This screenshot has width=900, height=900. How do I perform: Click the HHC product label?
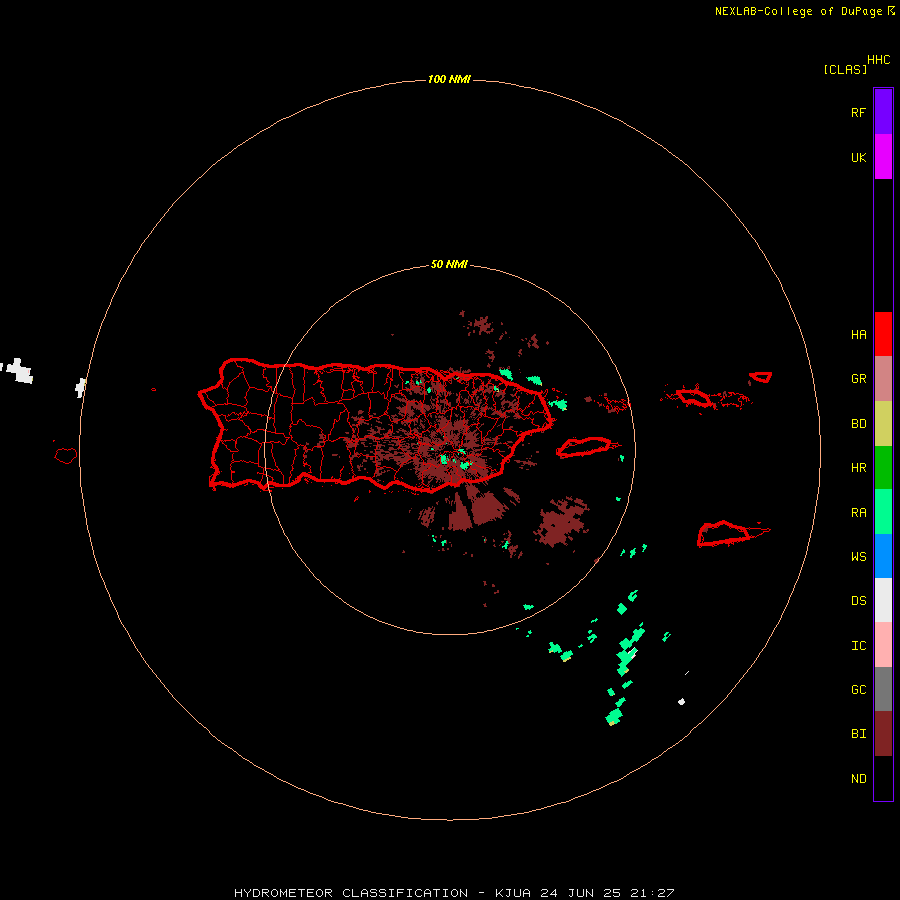pyautogui.click(x=878, y=60)
